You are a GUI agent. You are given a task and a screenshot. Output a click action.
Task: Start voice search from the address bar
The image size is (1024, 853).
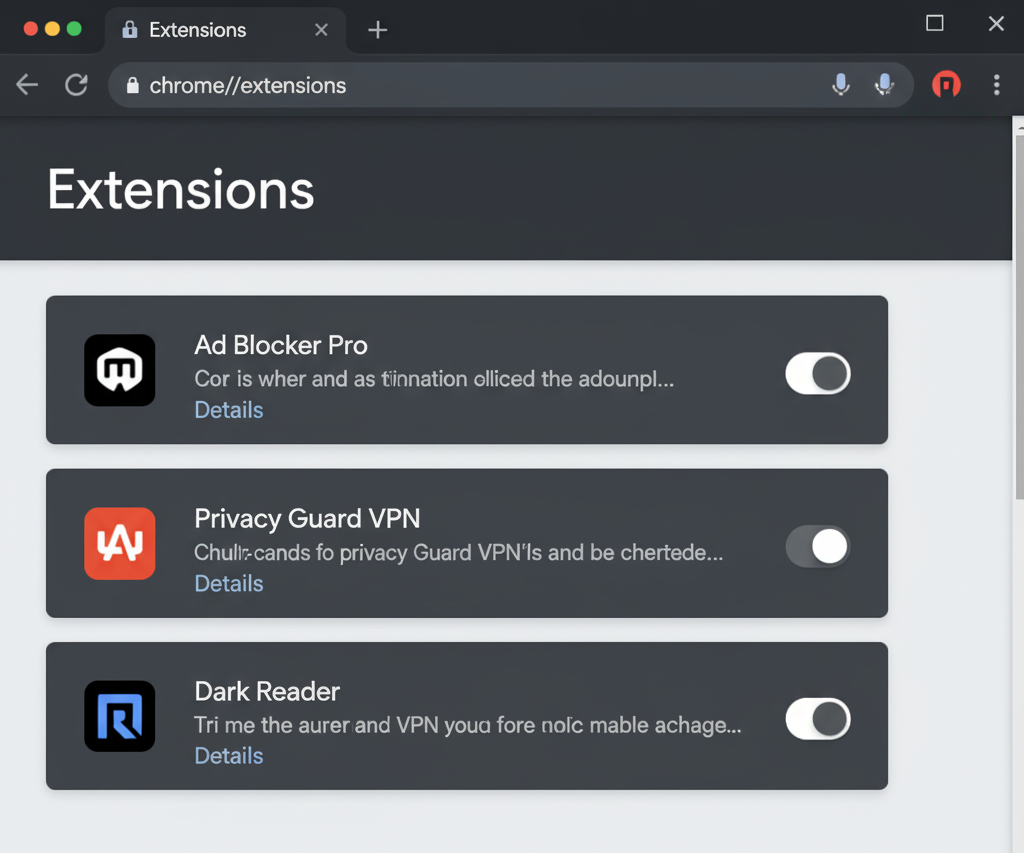885,85
